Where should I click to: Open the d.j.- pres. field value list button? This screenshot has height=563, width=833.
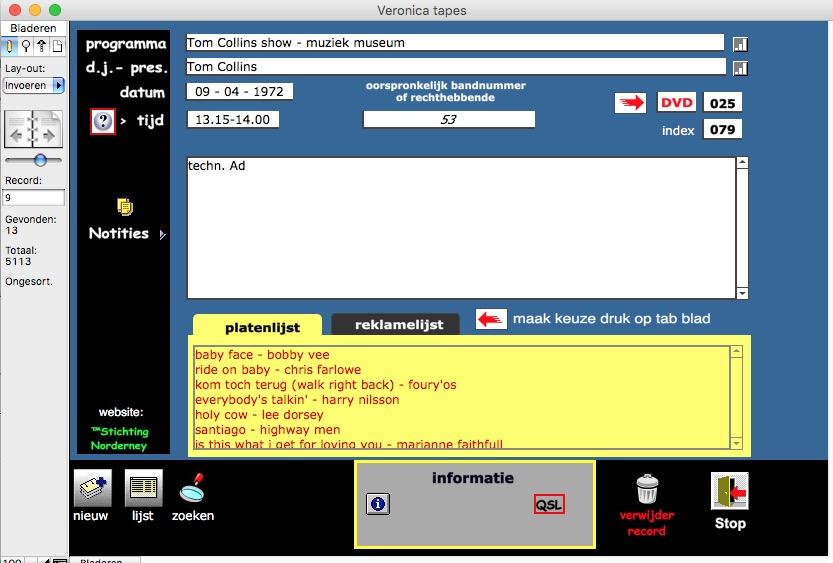click(x=740, y=68)
